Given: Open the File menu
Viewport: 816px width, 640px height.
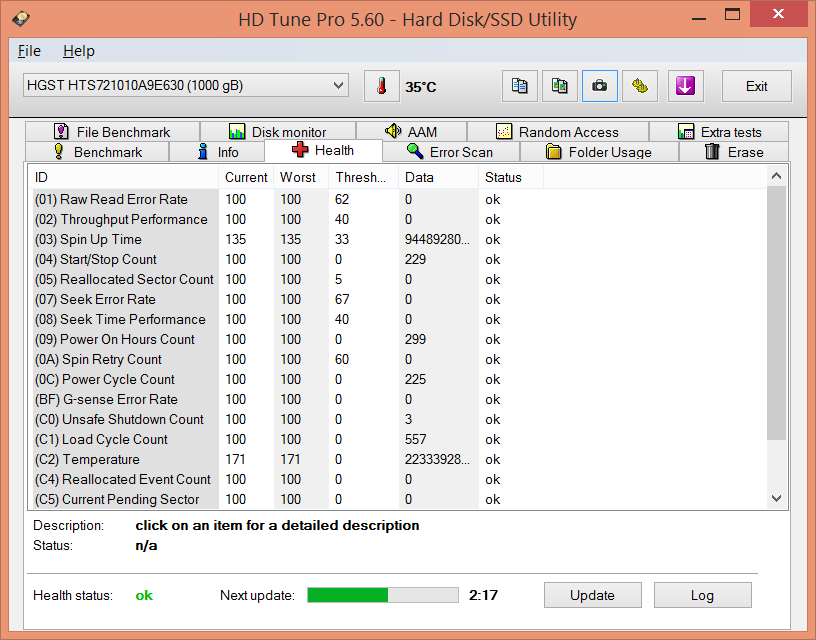Looking at the screenshot, I should click(x=29, y=51).
